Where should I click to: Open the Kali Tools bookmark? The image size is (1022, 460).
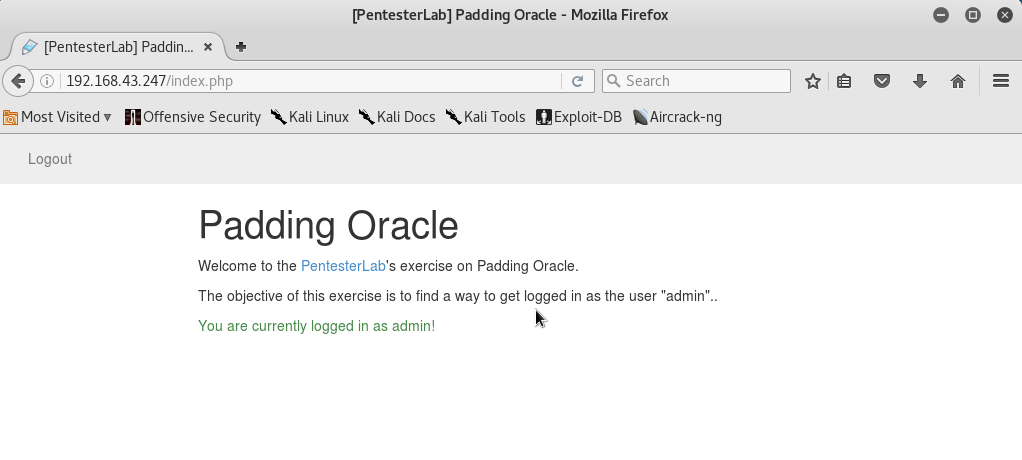(486, 117)
